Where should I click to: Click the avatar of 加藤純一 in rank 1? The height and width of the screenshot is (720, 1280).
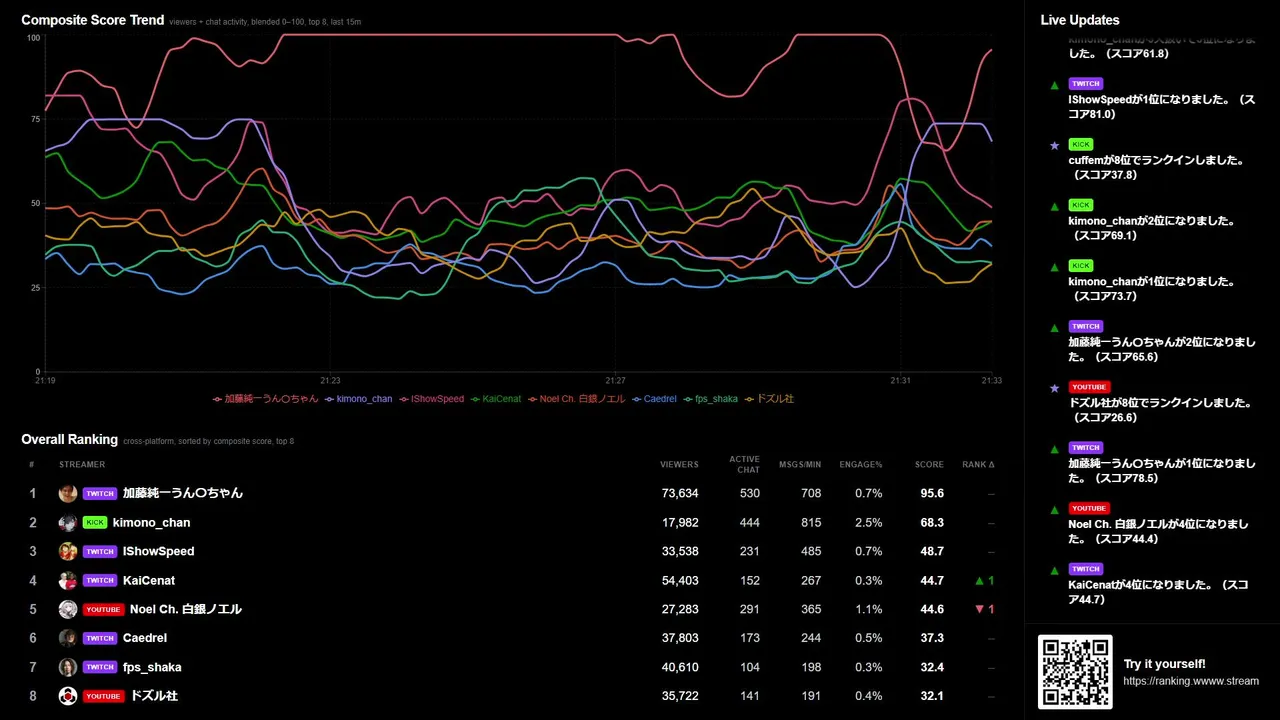click(68, 493)
